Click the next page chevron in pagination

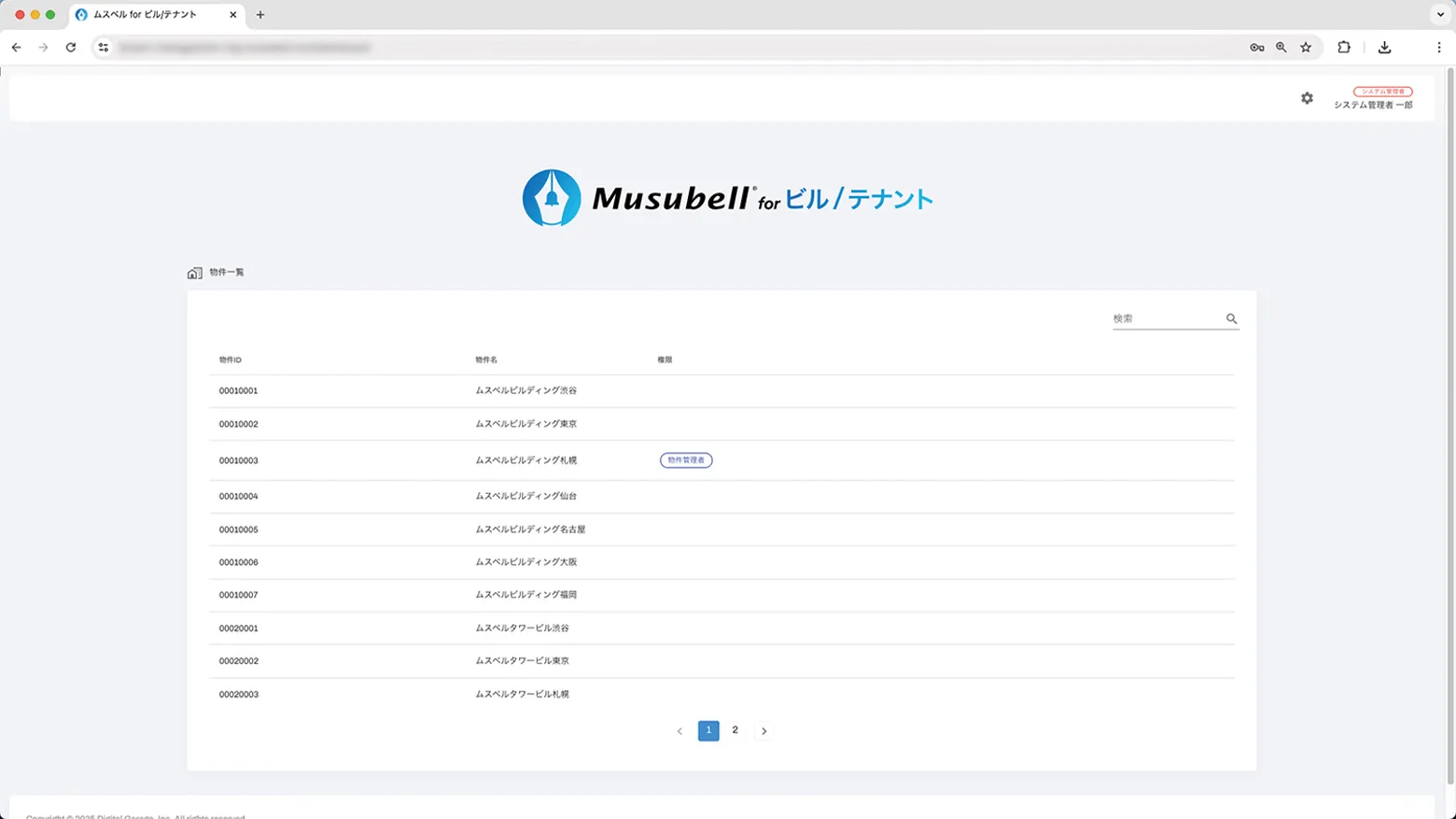(x=764, y=730)
